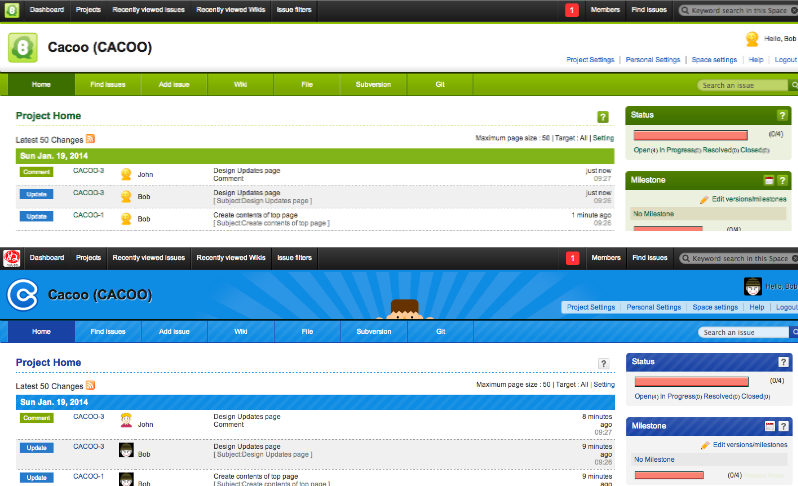Click milestone progress bar in blue panel

pos(669,475)
